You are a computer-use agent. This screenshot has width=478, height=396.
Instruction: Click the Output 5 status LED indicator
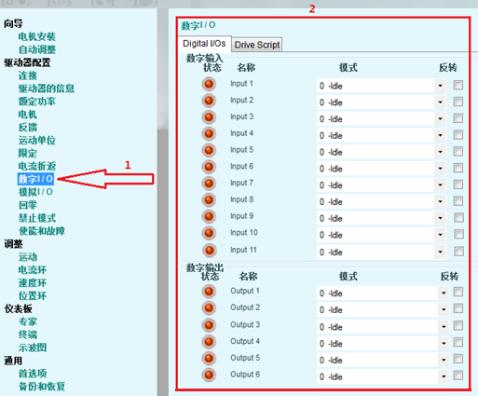209,358
